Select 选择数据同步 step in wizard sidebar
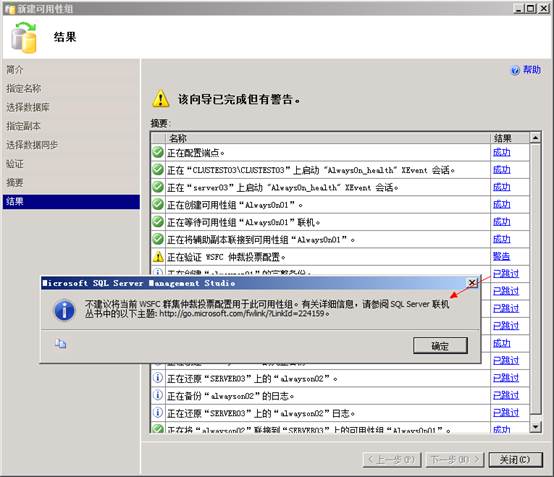Viewport: 554px width, 477px height. pyautogui.click(x=32, y=145)
